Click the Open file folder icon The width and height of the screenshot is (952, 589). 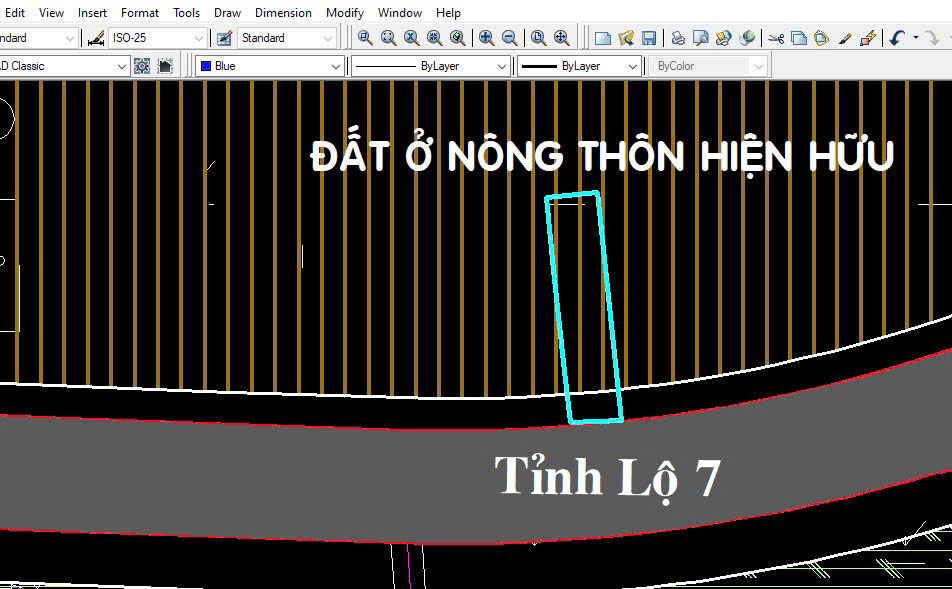point(626,38)
